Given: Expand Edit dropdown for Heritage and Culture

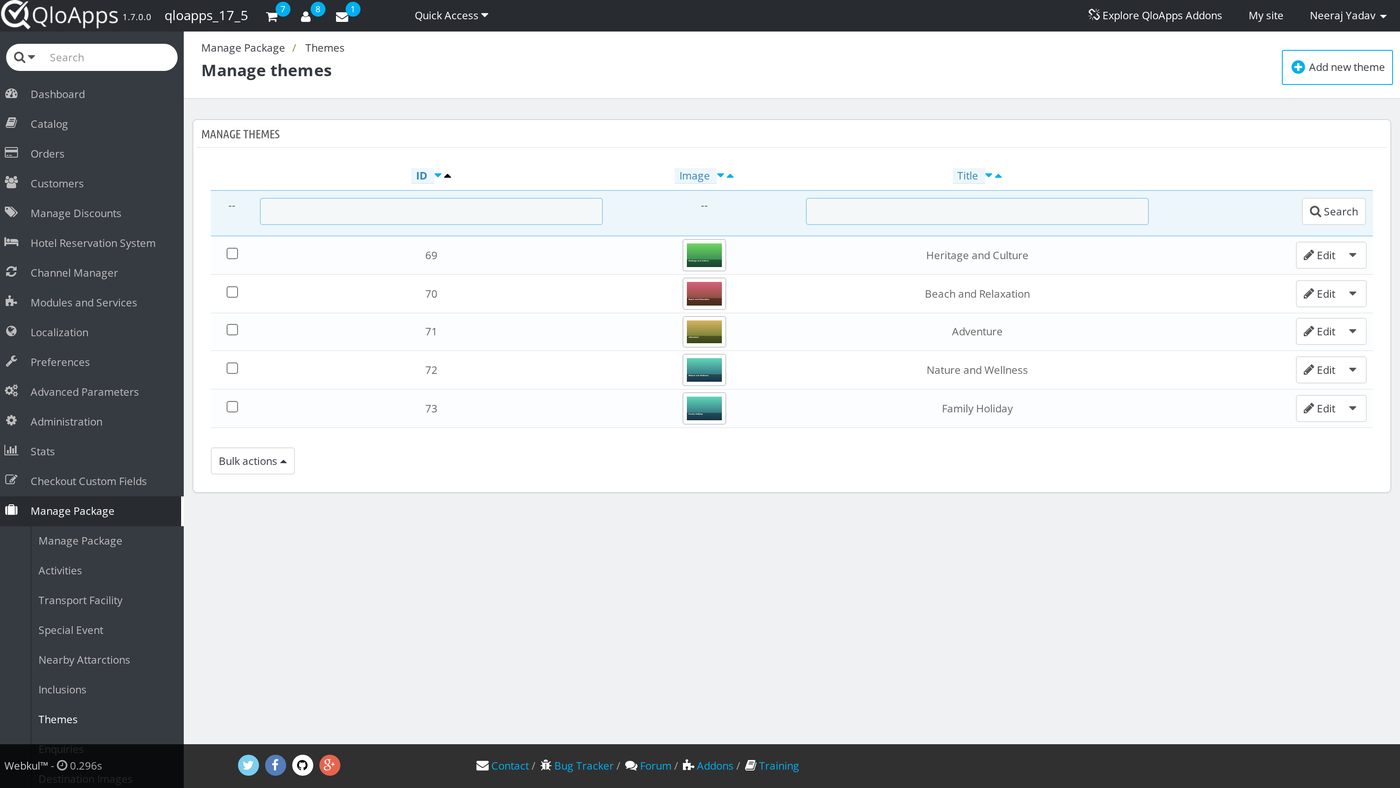Looking at the screenshot, I should pyautogui.click(x=1353, y=255).
